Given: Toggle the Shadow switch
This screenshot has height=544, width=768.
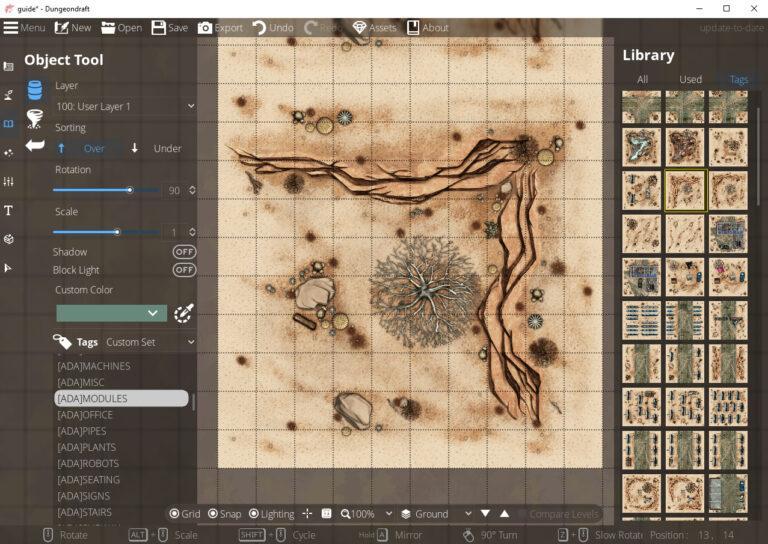Looking at the screenshot, I should tap(184, 252).
